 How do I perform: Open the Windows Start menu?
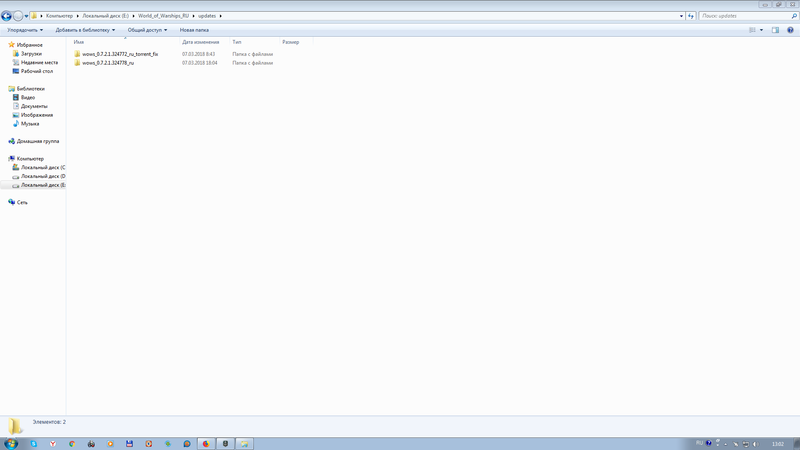coord(11,443)
